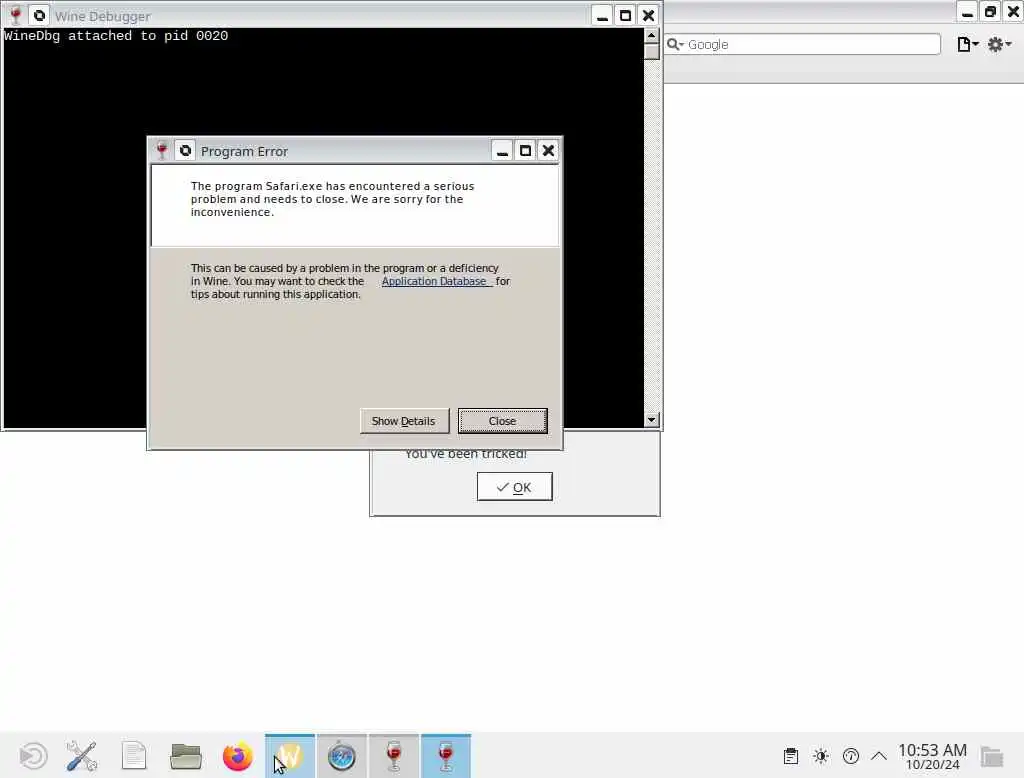Click the Wine Debugger scrollbar thumb
Screen dimensions: 1024x778
coord(651,51)
